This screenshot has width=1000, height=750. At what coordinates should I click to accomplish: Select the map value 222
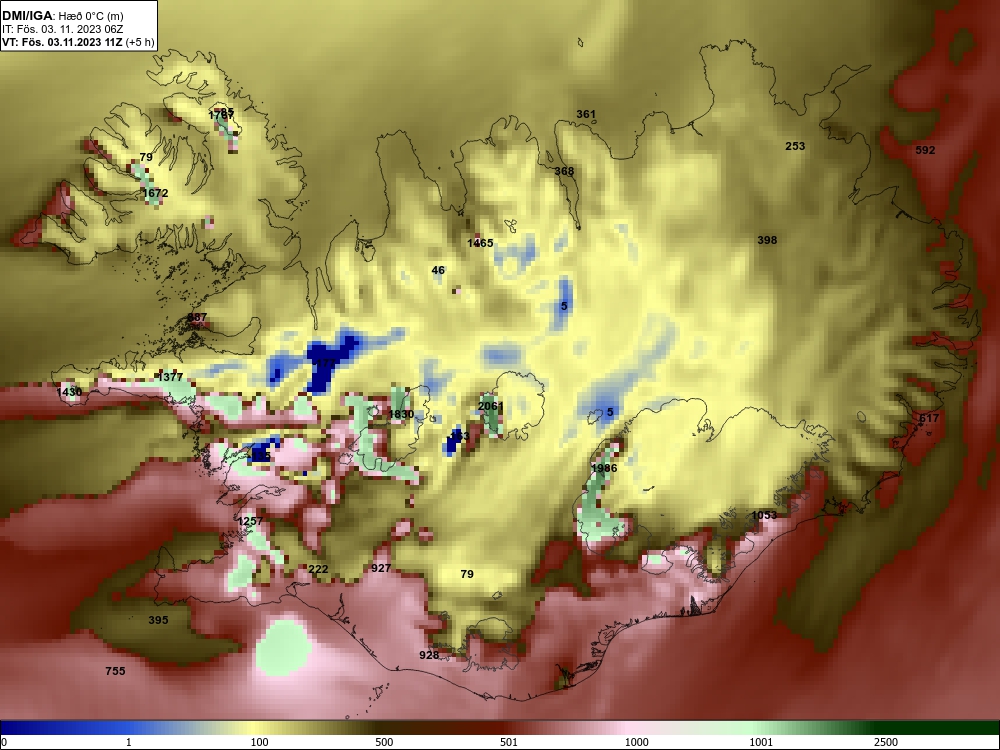318,570
